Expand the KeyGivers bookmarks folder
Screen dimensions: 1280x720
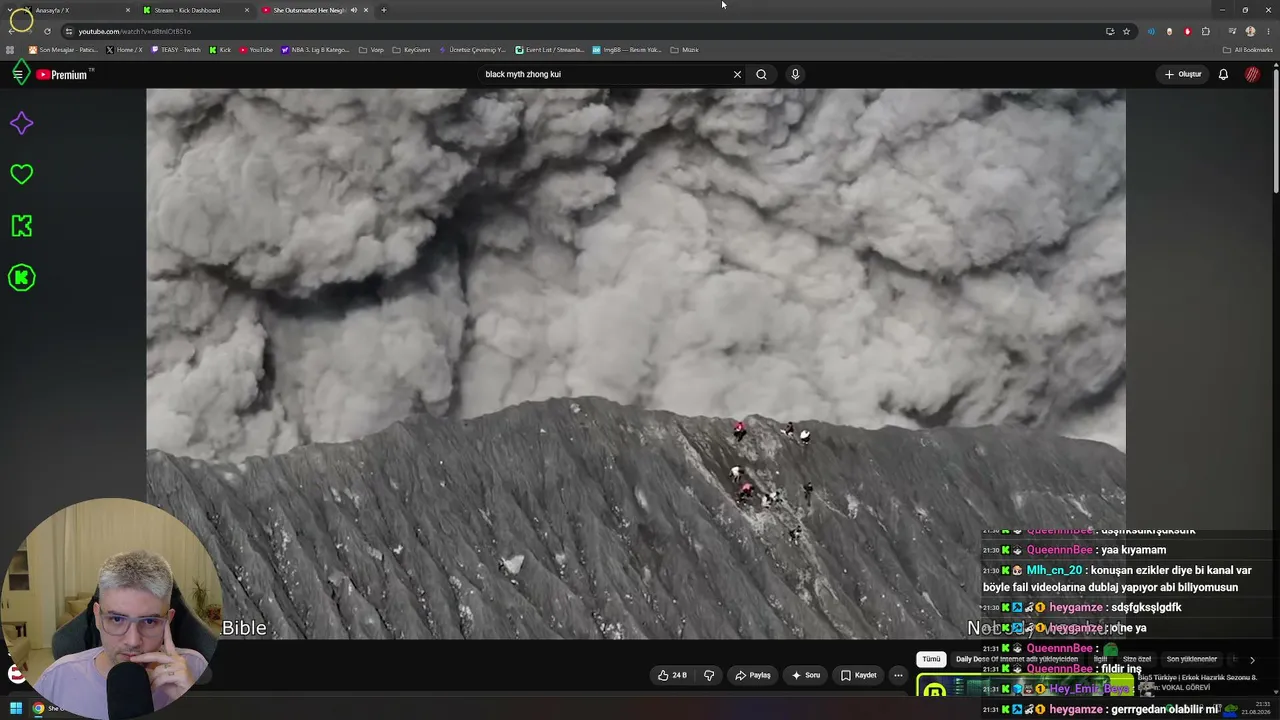[x=411, y=50]
